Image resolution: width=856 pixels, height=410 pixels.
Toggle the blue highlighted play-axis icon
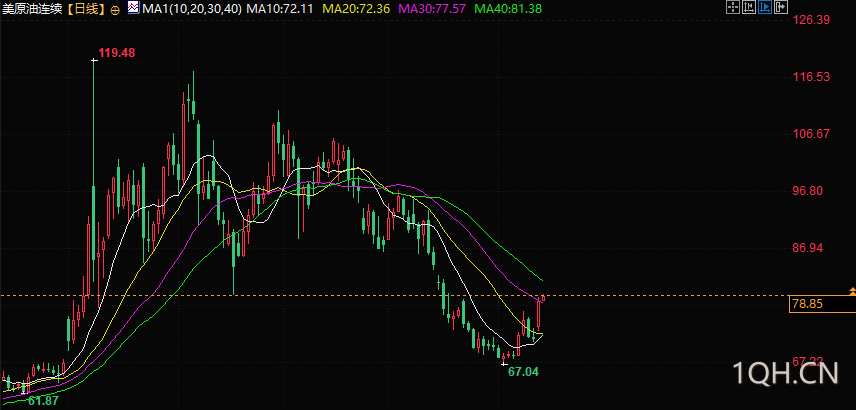pyautogui.click(x=764, y=7)
